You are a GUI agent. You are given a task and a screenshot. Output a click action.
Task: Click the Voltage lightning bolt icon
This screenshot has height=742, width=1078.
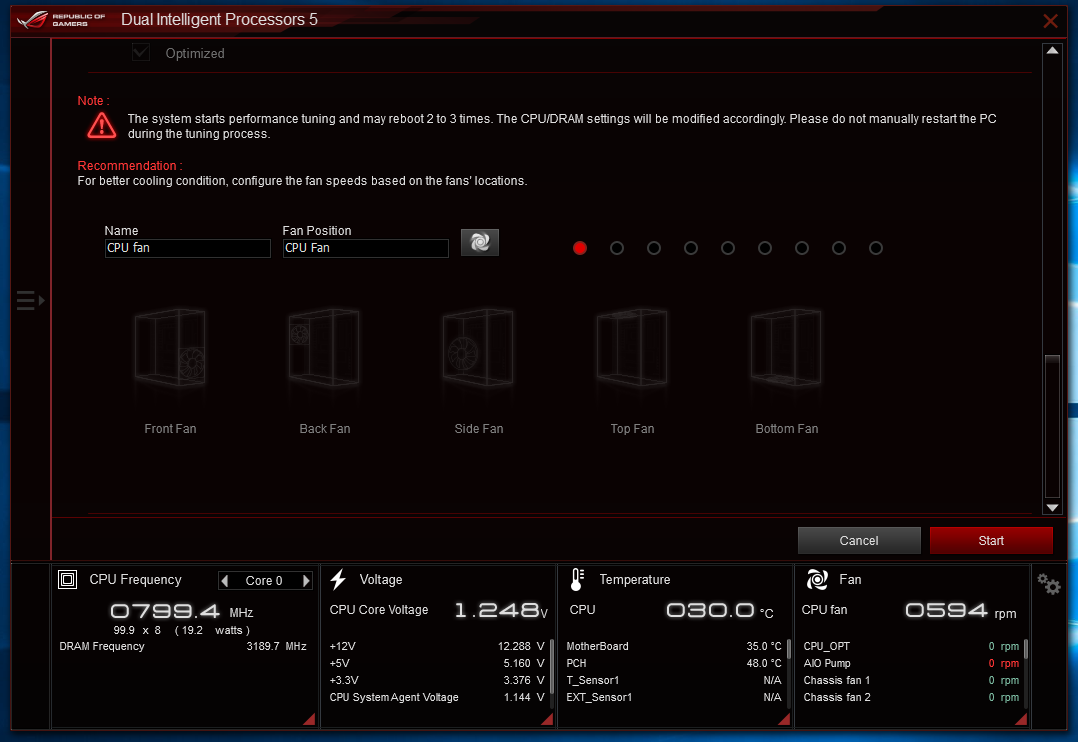[x=338, y=580]
